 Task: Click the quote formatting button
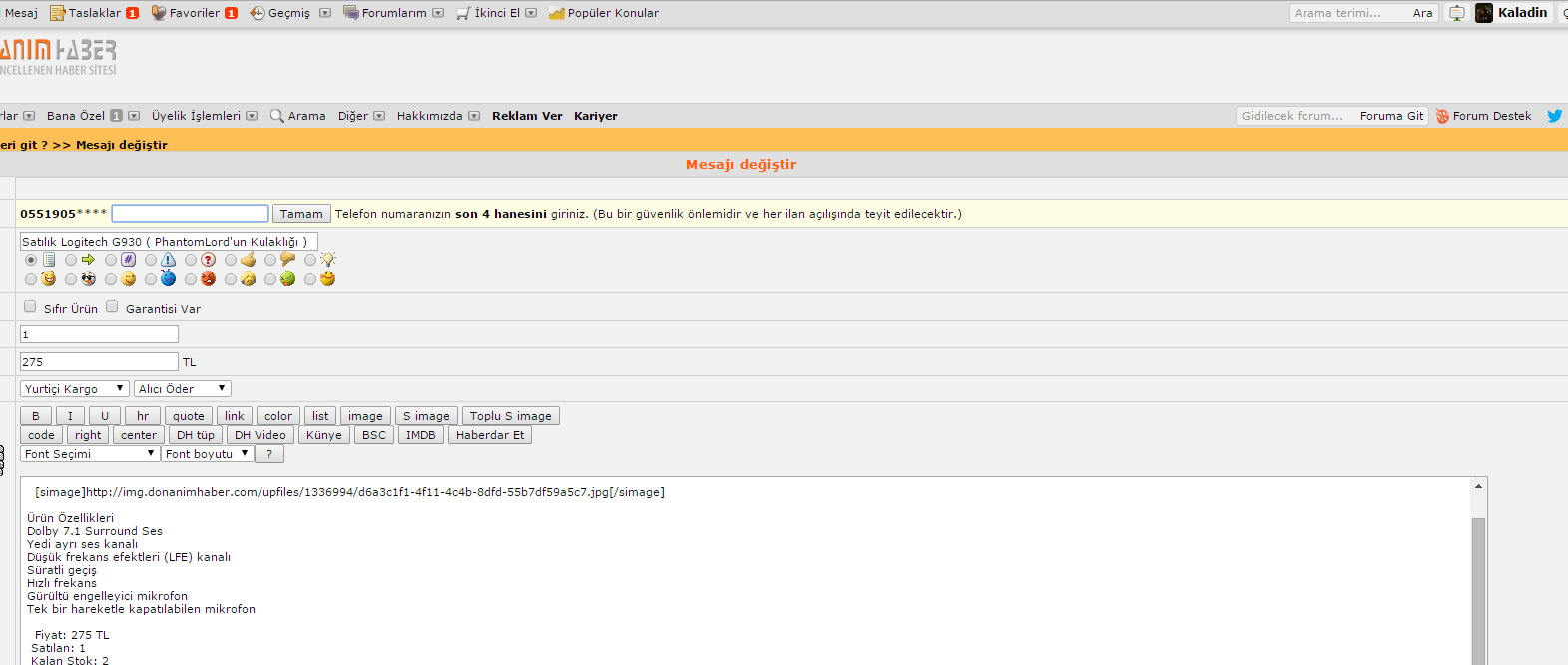click(x=188, y=416)
